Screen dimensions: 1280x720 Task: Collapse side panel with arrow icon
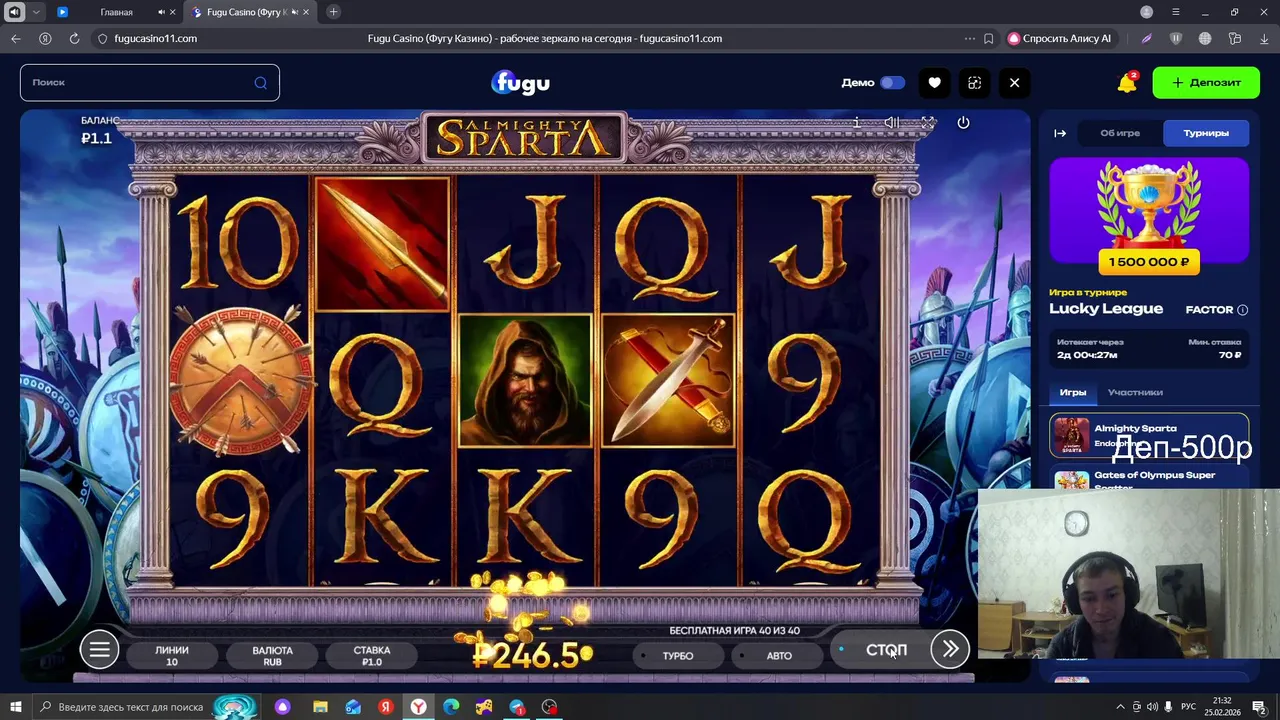coord(1060,133)
